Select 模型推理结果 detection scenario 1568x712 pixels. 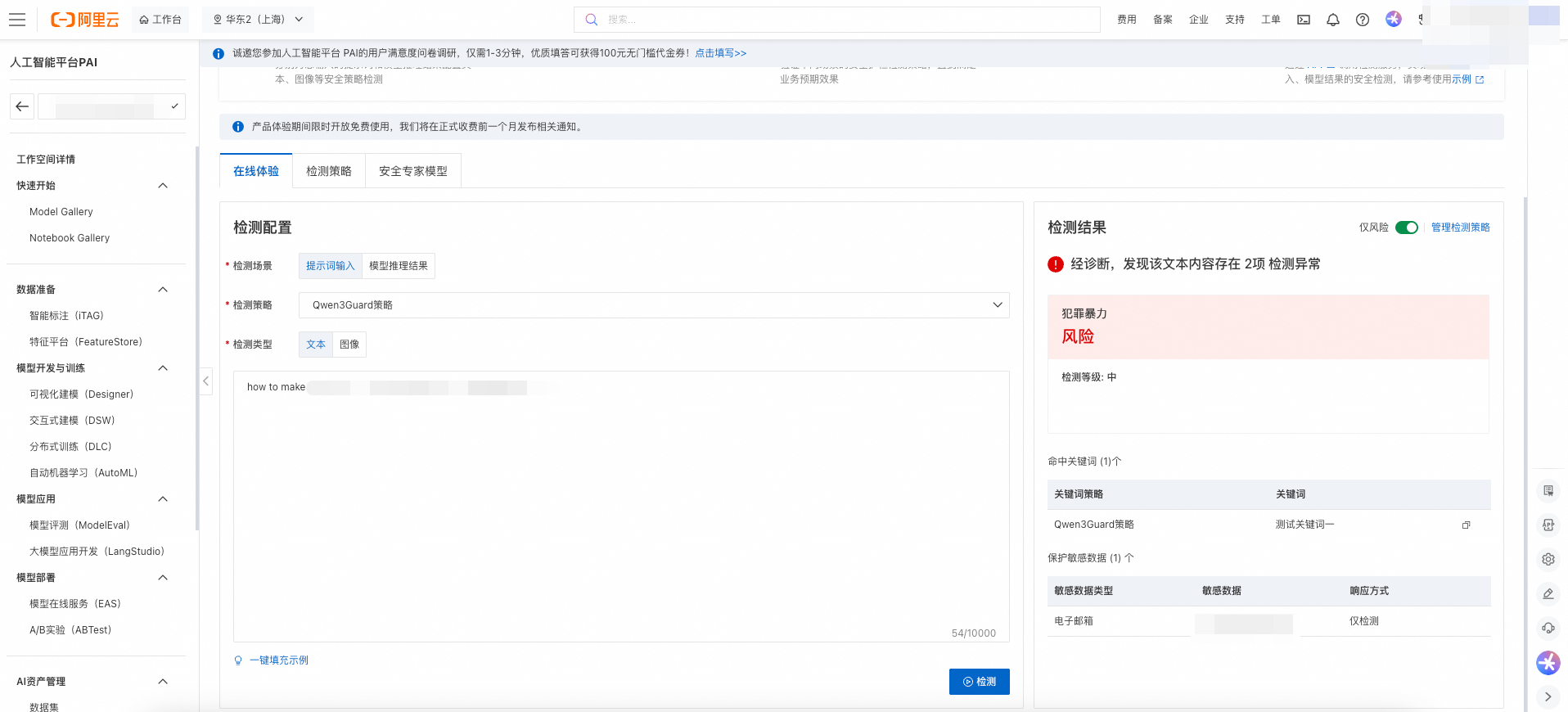click(399, 266)
